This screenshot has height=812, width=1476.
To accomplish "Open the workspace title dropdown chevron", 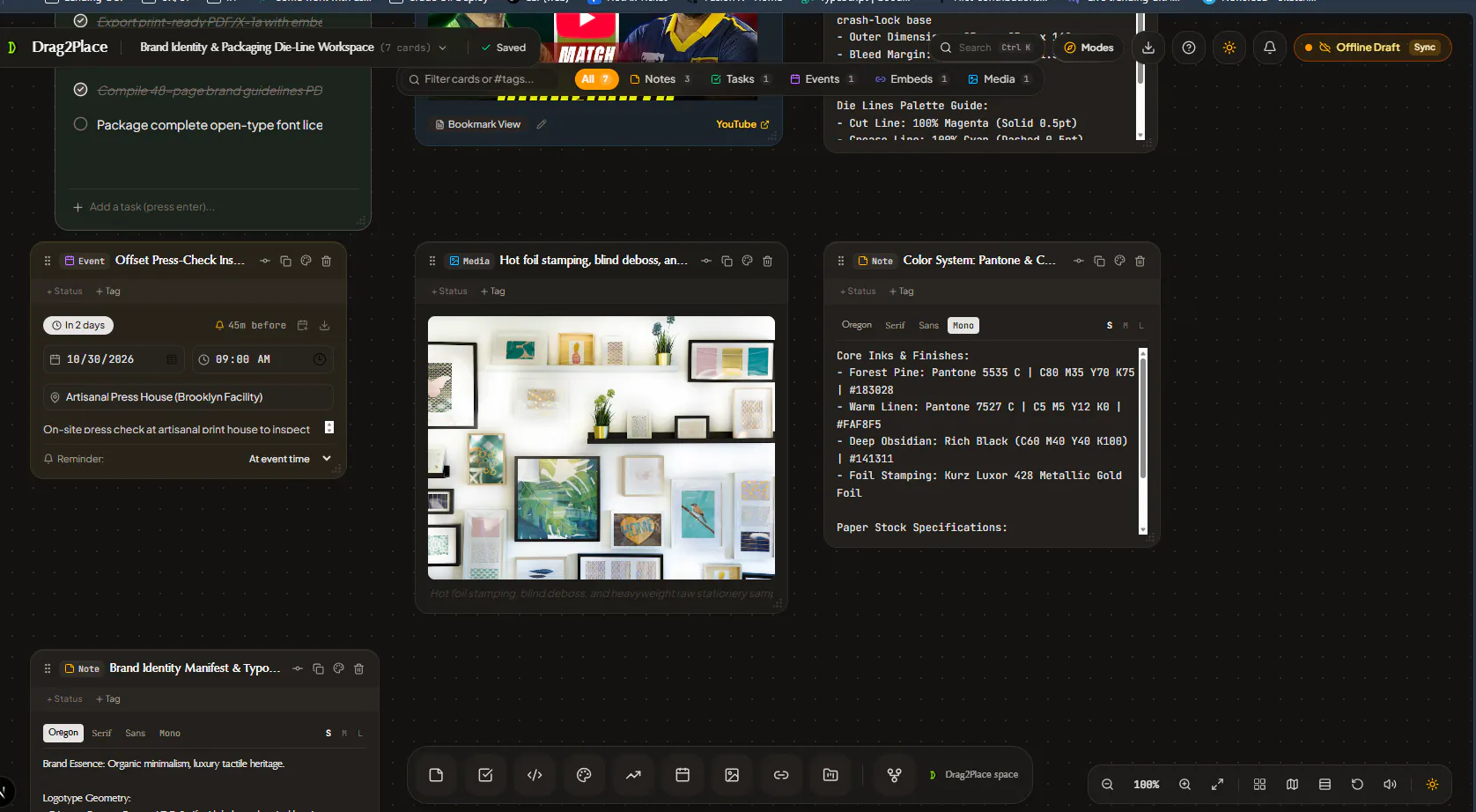I will pos(443,48).
